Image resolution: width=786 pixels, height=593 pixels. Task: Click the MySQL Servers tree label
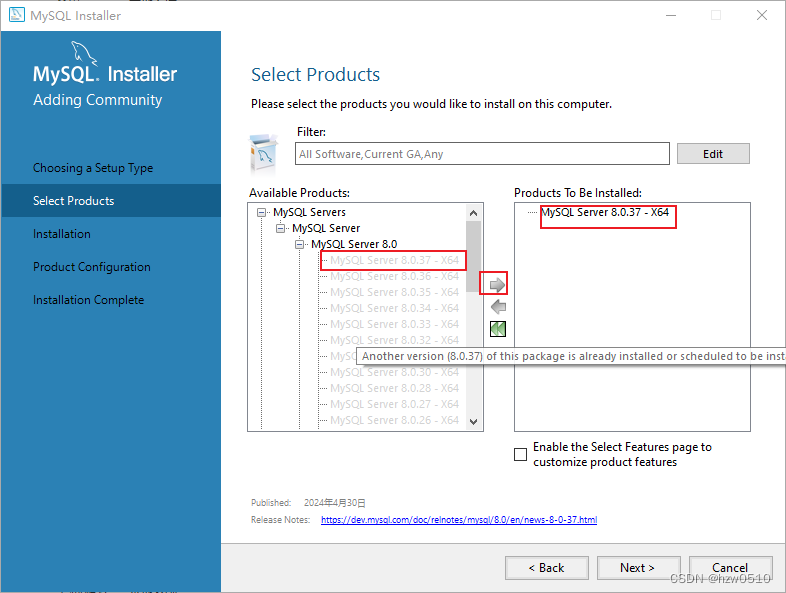[309, 213]
